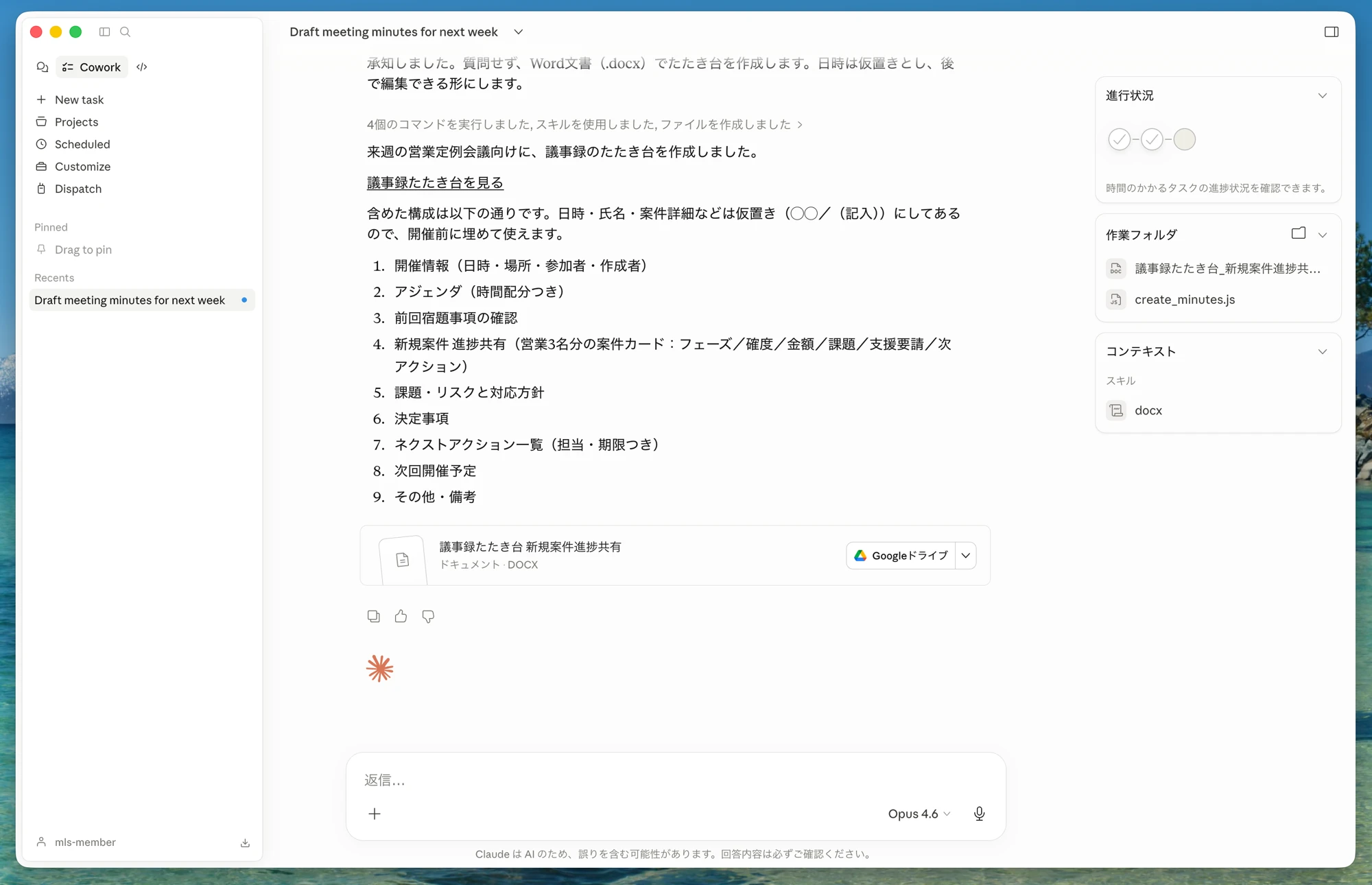Open dropdown arrow next to Googleドライブ
The width and height of the screenshot is (1372, 885).
[966, 556]
